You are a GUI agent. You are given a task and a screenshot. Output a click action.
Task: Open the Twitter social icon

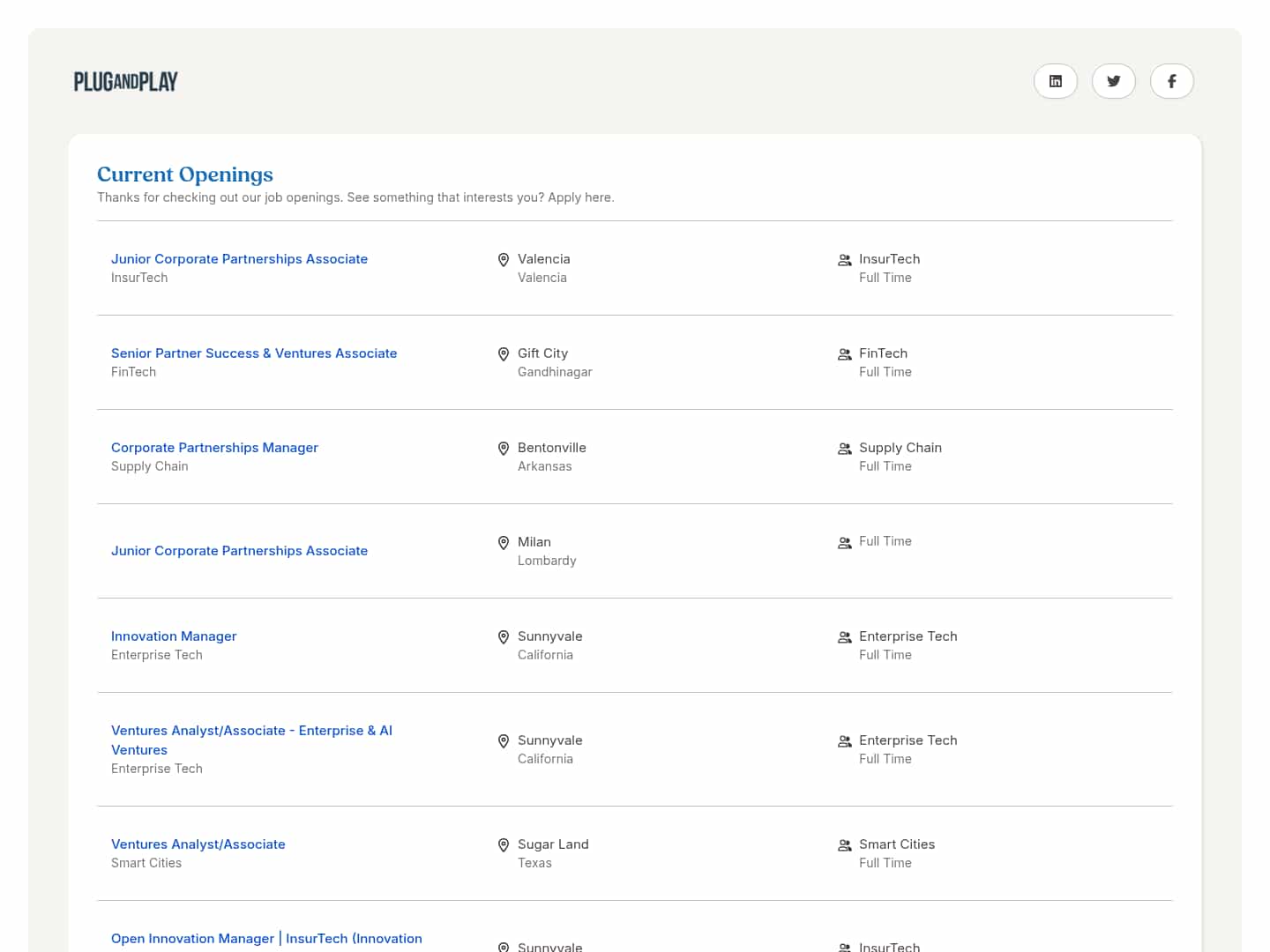click(1113, 81)
